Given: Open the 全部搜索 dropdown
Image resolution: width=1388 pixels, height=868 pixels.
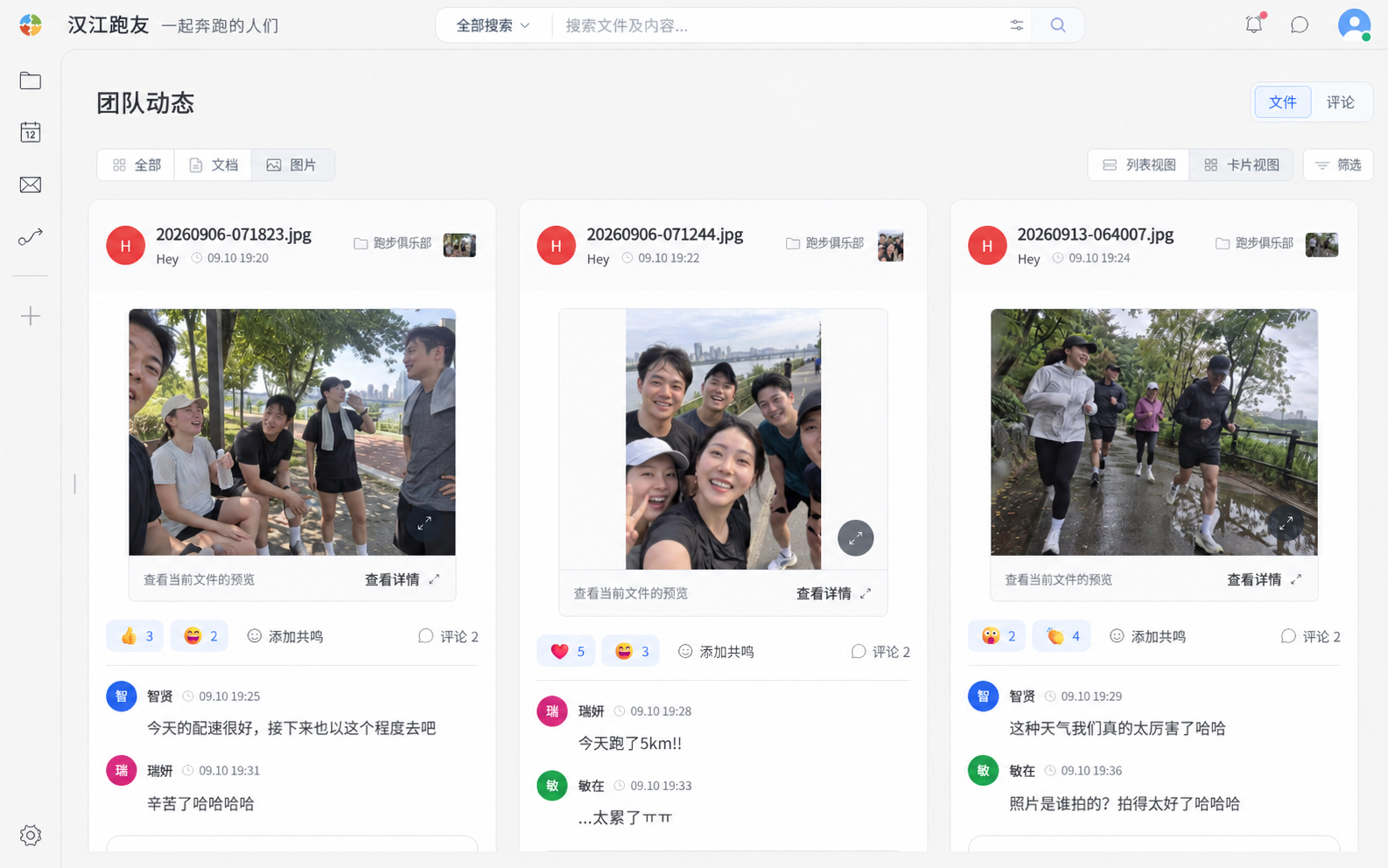Looking at the screenshot, I should [x=493, y=25].
